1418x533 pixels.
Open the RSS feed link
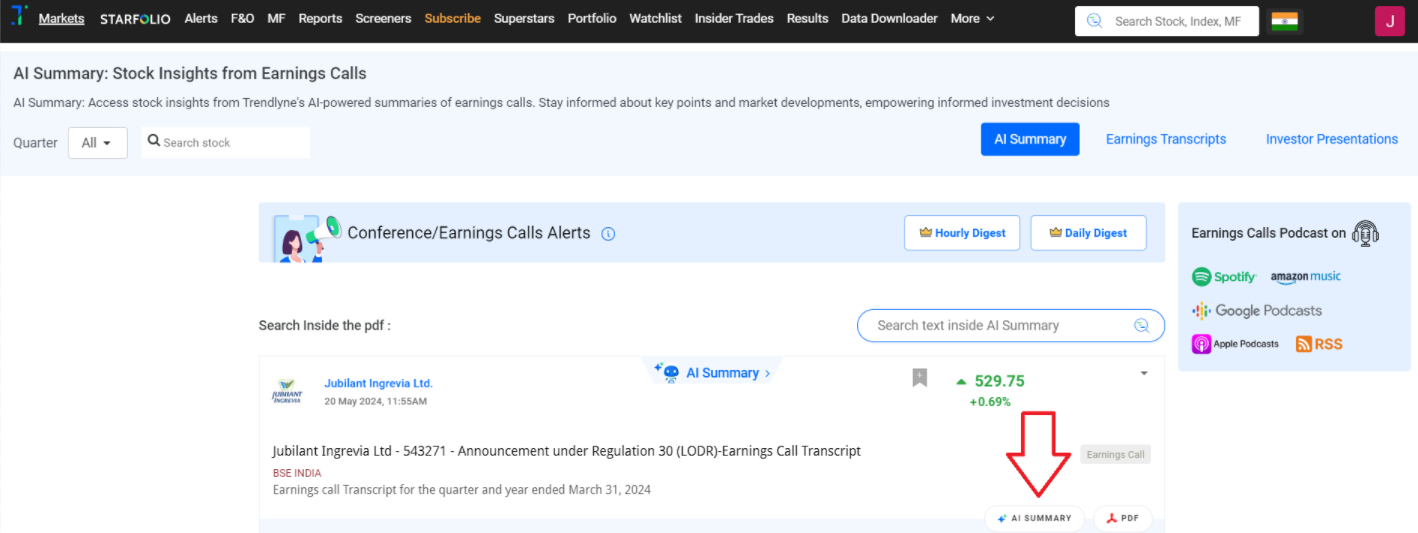[1319, 344]
